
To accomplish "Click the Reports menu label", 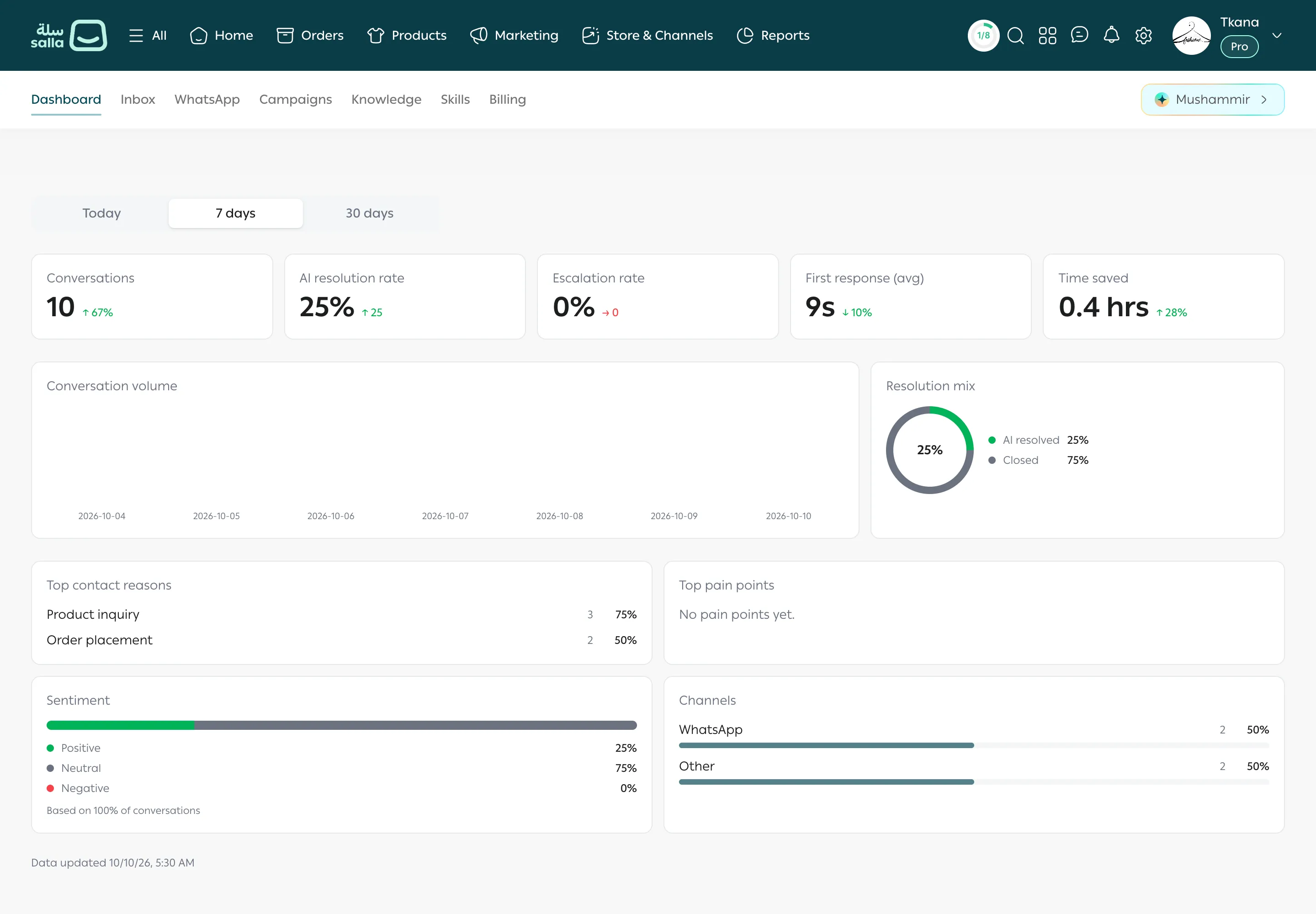I will pyautogui.click(x=785, y=36).
